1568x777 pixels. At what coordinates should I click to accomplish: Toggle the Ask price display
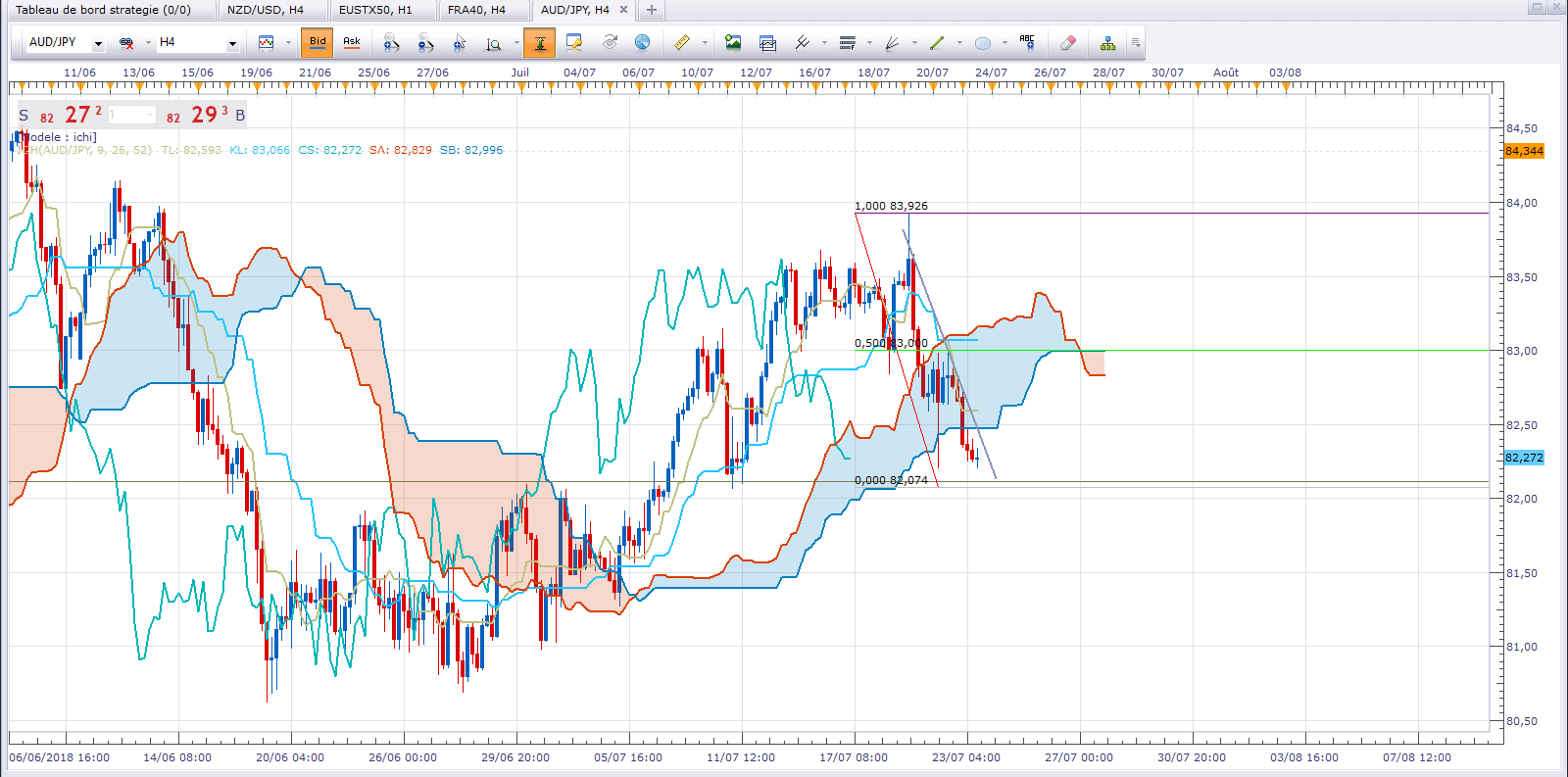352,42
